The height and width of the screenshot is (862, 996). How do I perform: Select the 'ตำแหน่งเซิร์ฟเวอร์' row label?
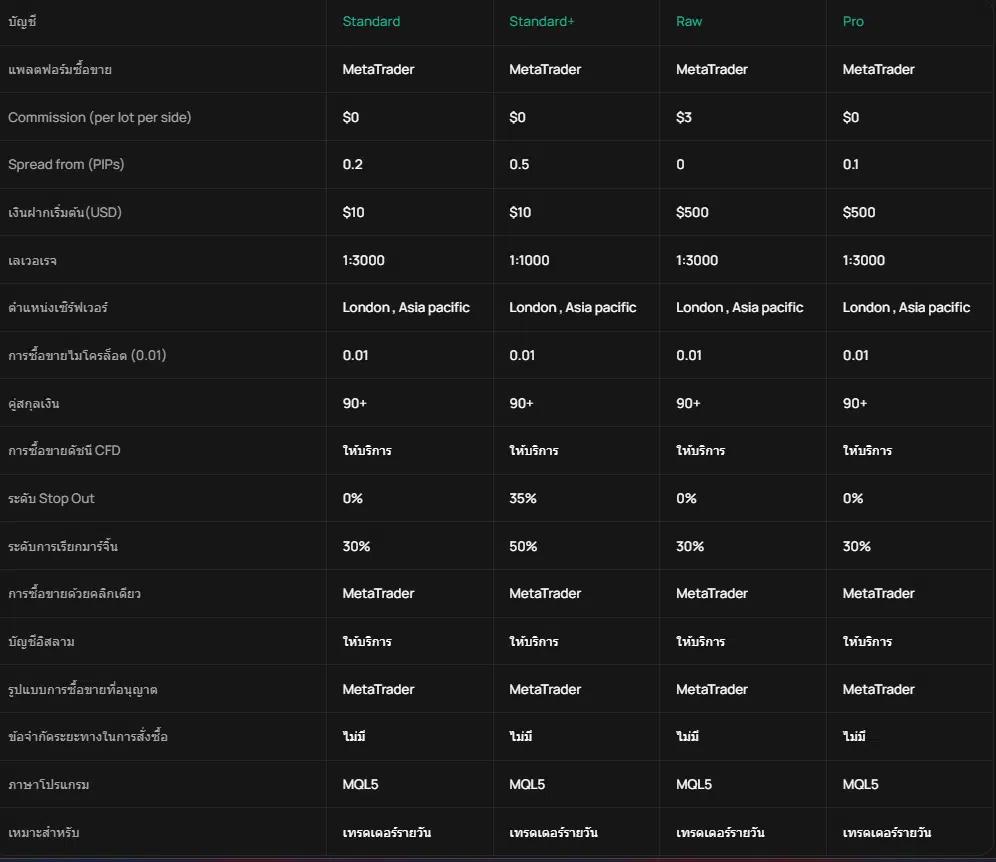[58, 307]
